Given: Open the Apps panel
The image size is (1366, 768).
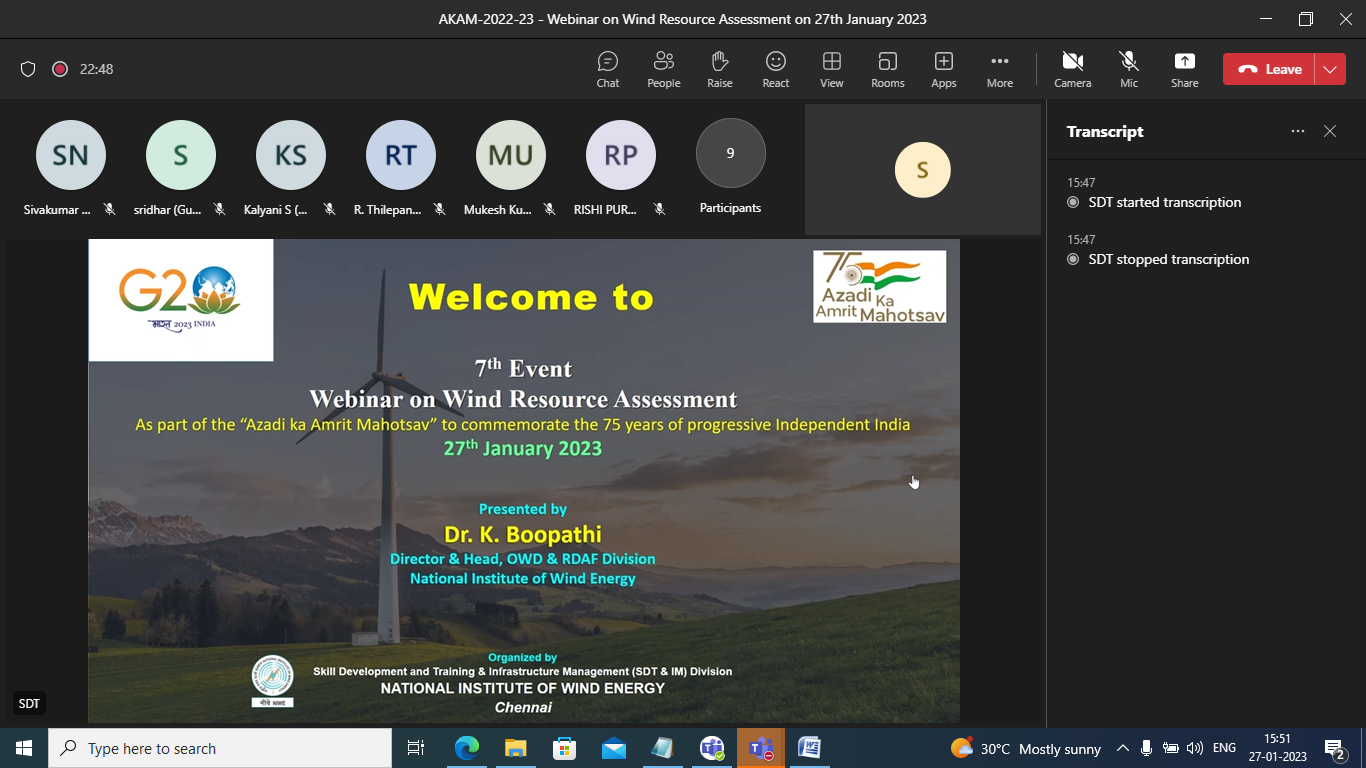Looking at the screenshot, I should tap(943, 69).
